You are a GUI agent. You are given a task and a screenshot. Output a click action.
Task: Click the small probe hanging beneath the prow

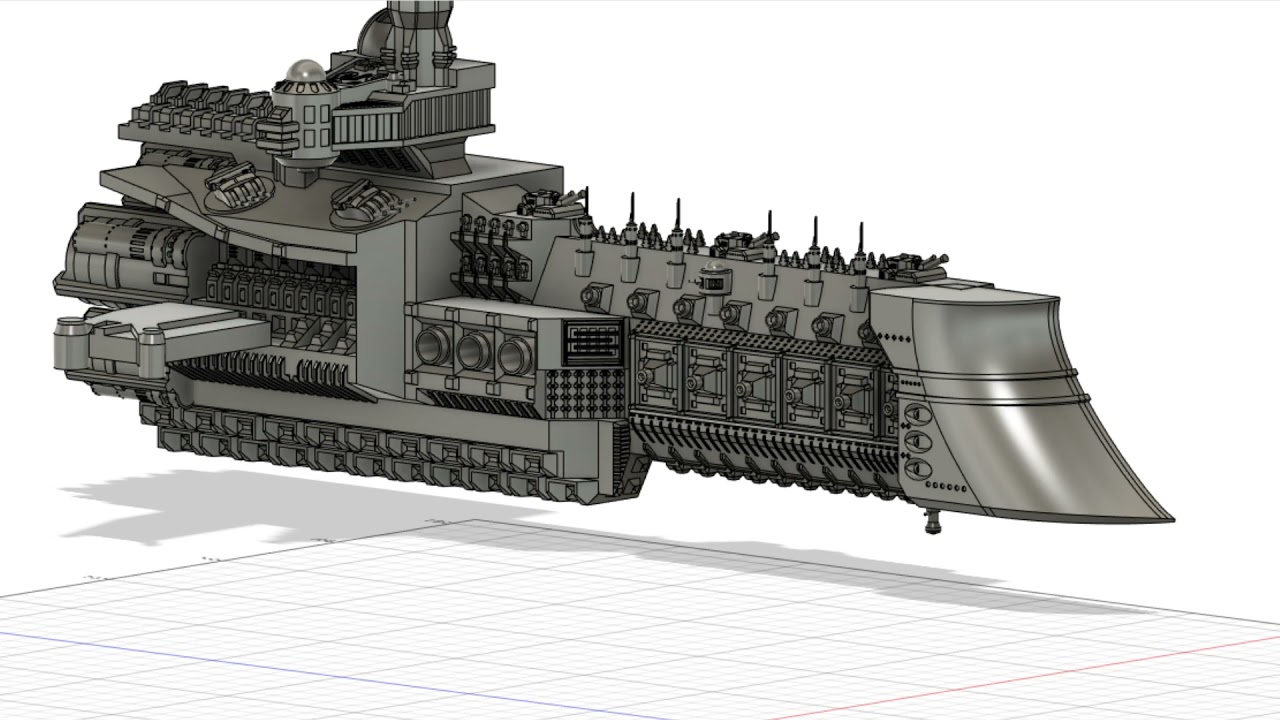(933, 519)
